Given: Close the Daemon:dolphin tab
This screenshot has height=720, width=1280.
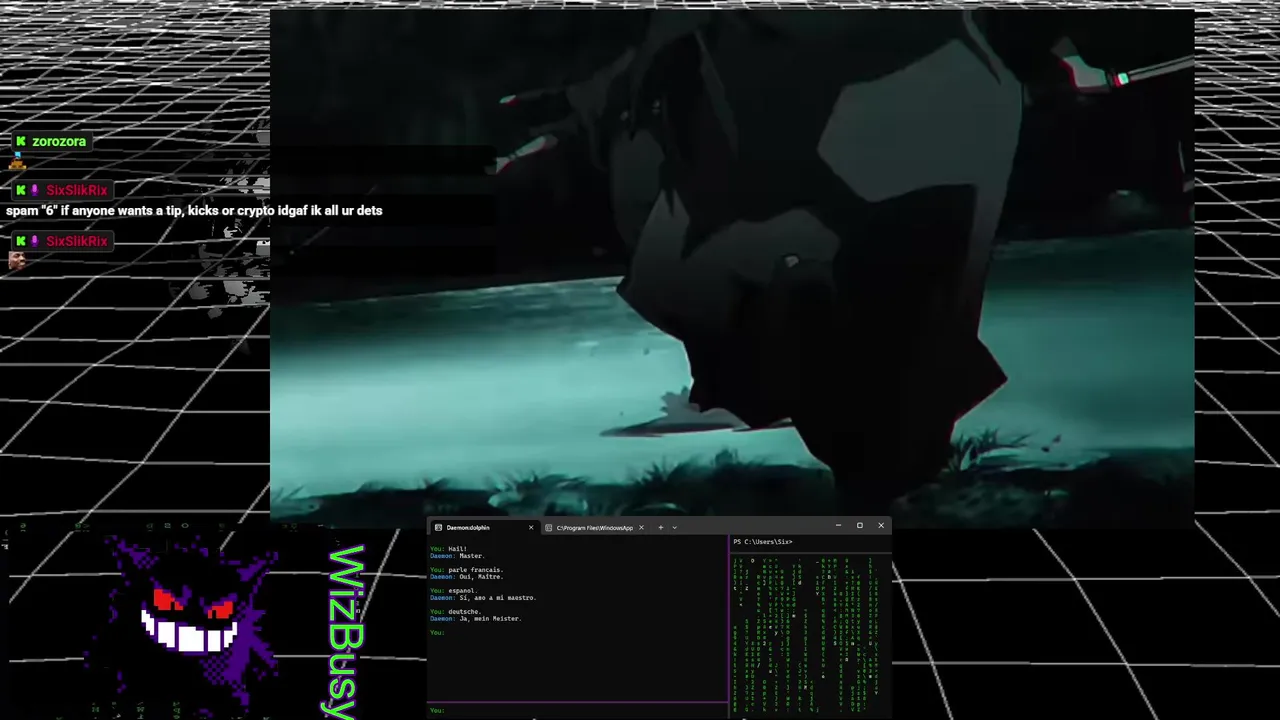Looking at the screenshot, I should (x=531, y=527).
